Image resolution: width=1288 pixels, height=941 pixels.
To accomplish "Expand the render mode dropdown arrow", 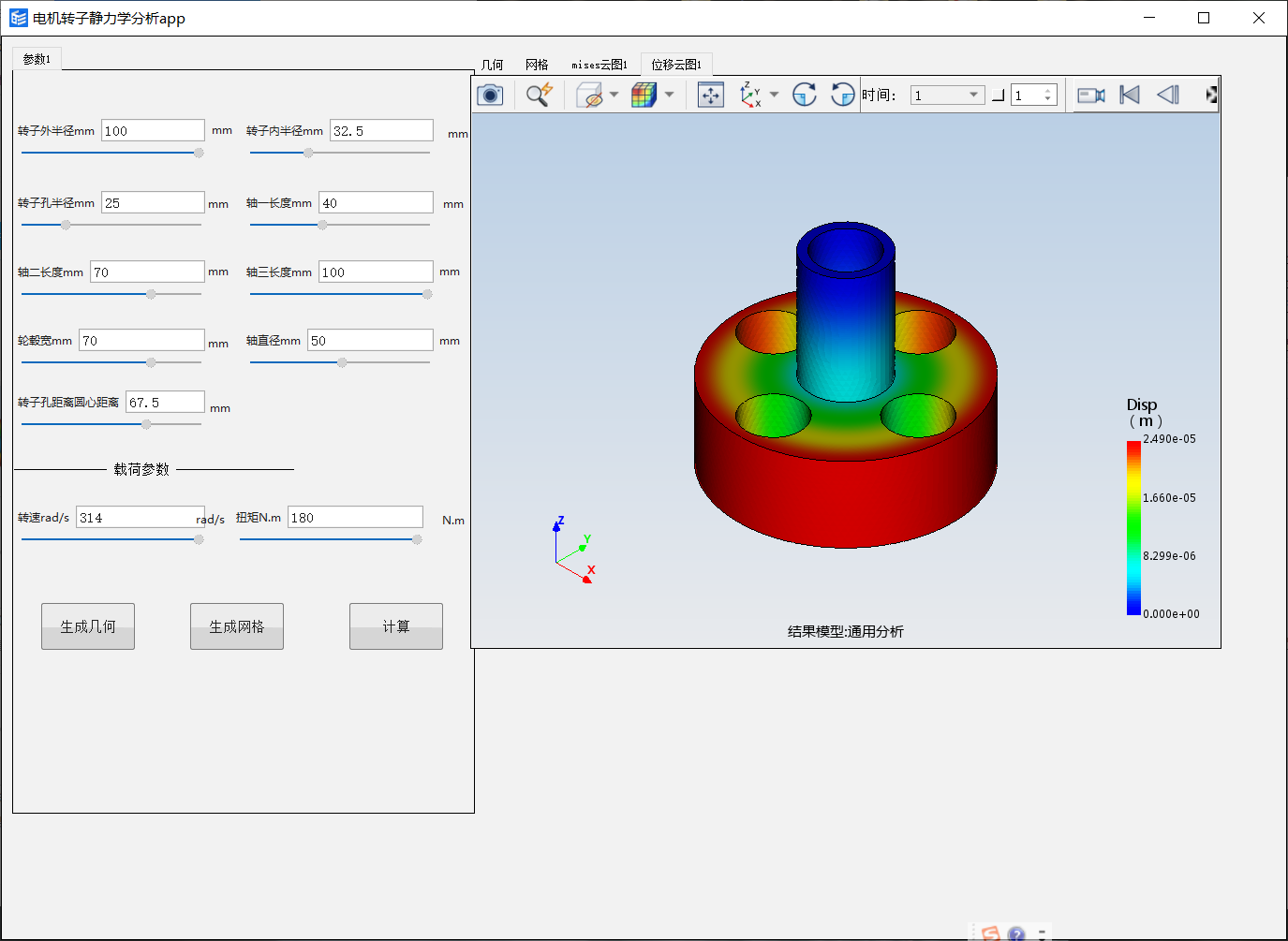I will 670,95.
